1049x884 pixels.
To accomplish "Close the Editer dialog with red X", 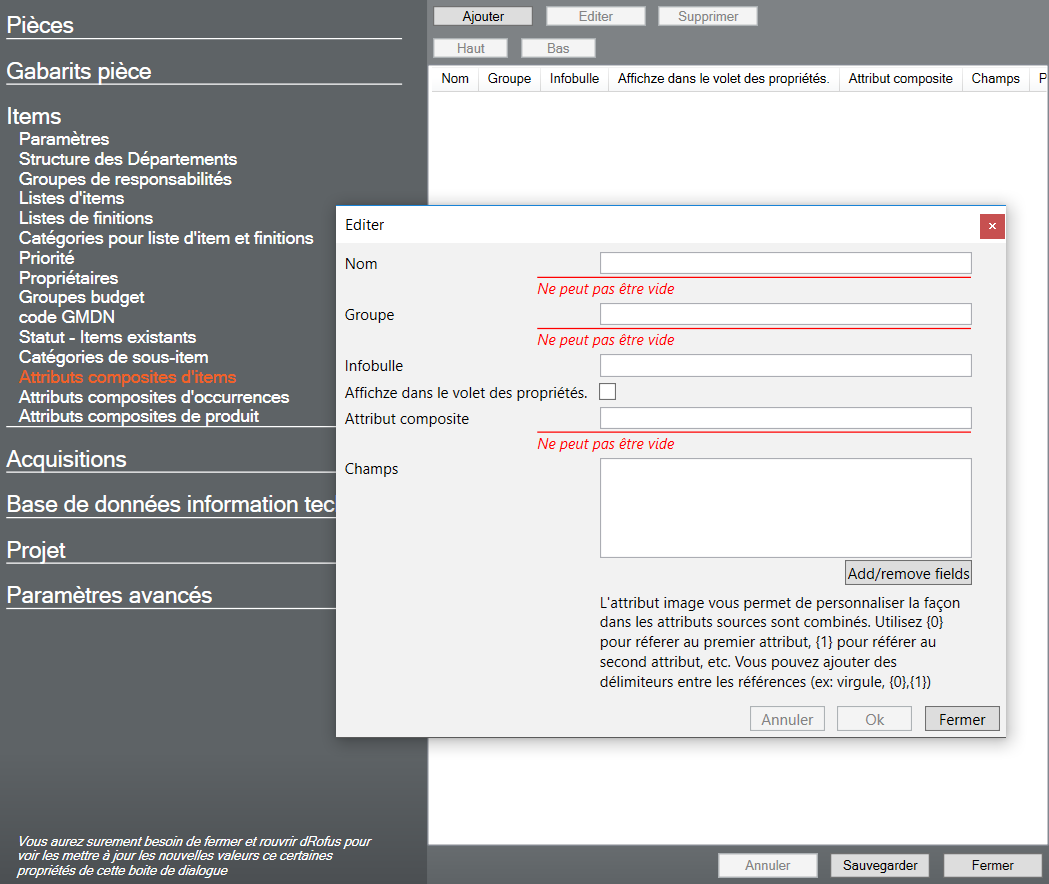I will click(x=992, y=226).
